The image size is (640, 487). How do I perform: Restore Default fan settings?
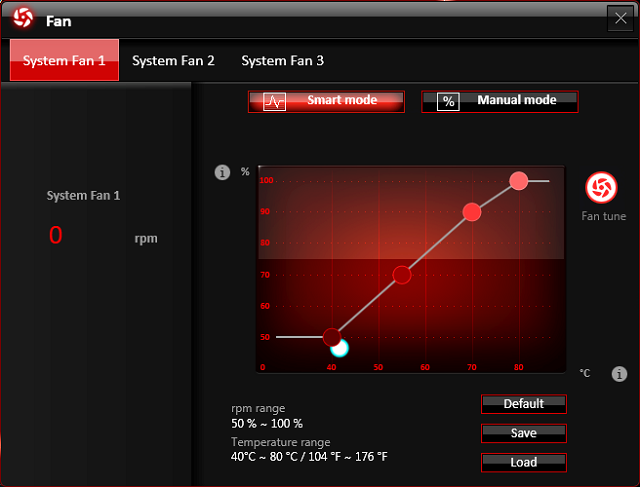(x=524, y=404)
